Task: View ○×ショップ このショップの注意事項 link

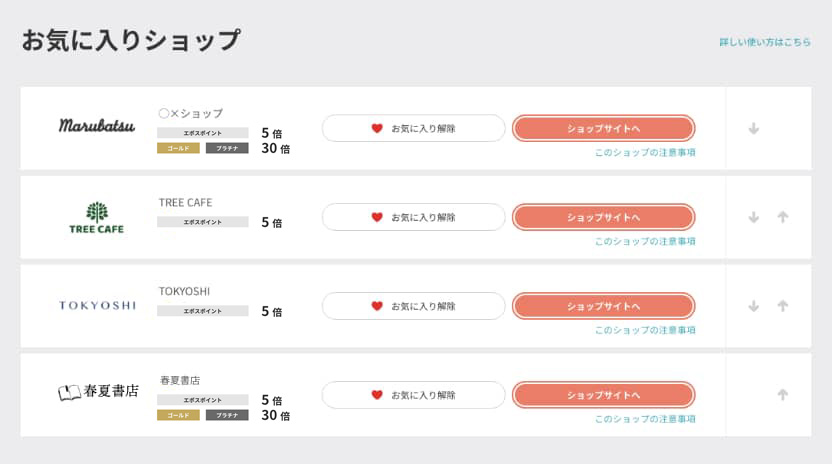Action: 645,153
